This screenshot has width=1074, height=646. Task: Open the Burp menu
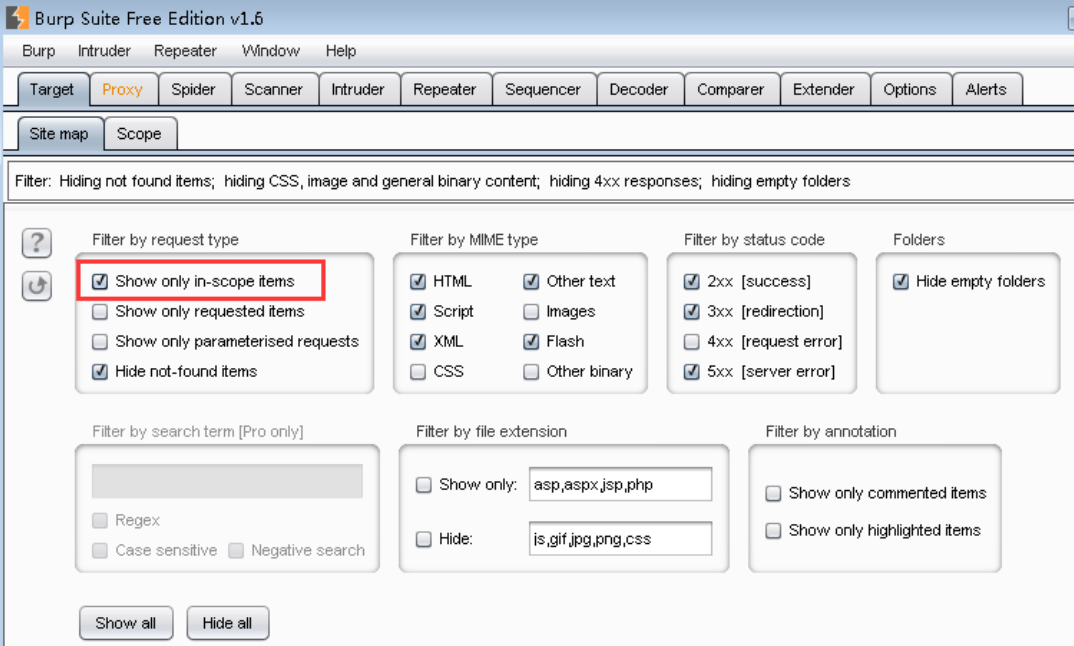coord(38,51)
